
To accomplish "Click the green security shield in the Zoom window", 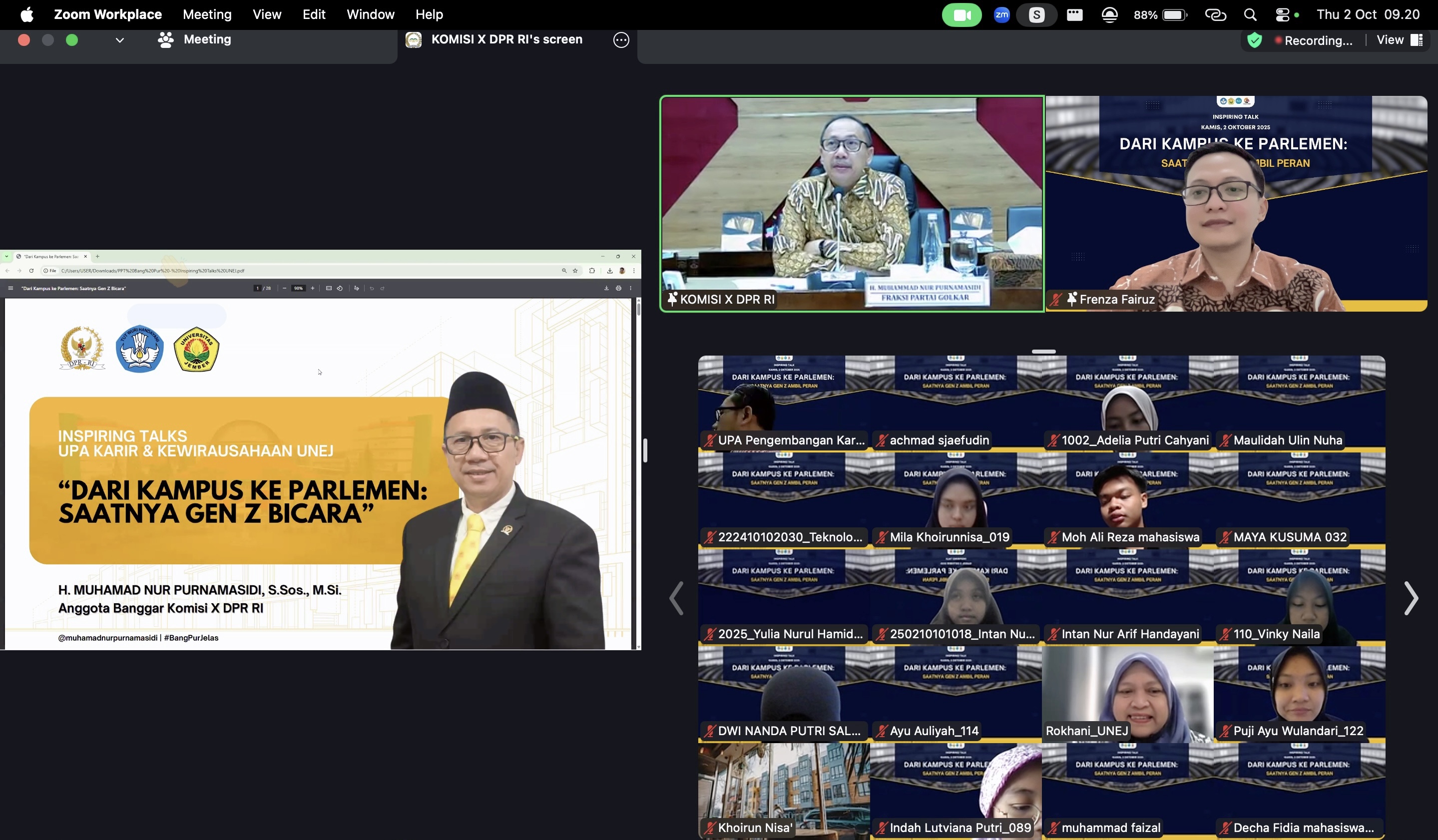I will pyautogui.click(x=1255, y=40).
